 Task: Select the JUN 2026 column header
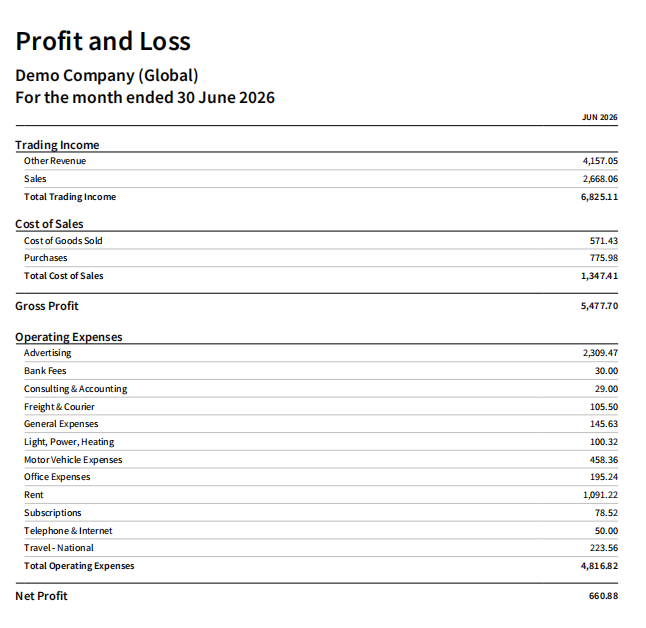pos(599,117)
